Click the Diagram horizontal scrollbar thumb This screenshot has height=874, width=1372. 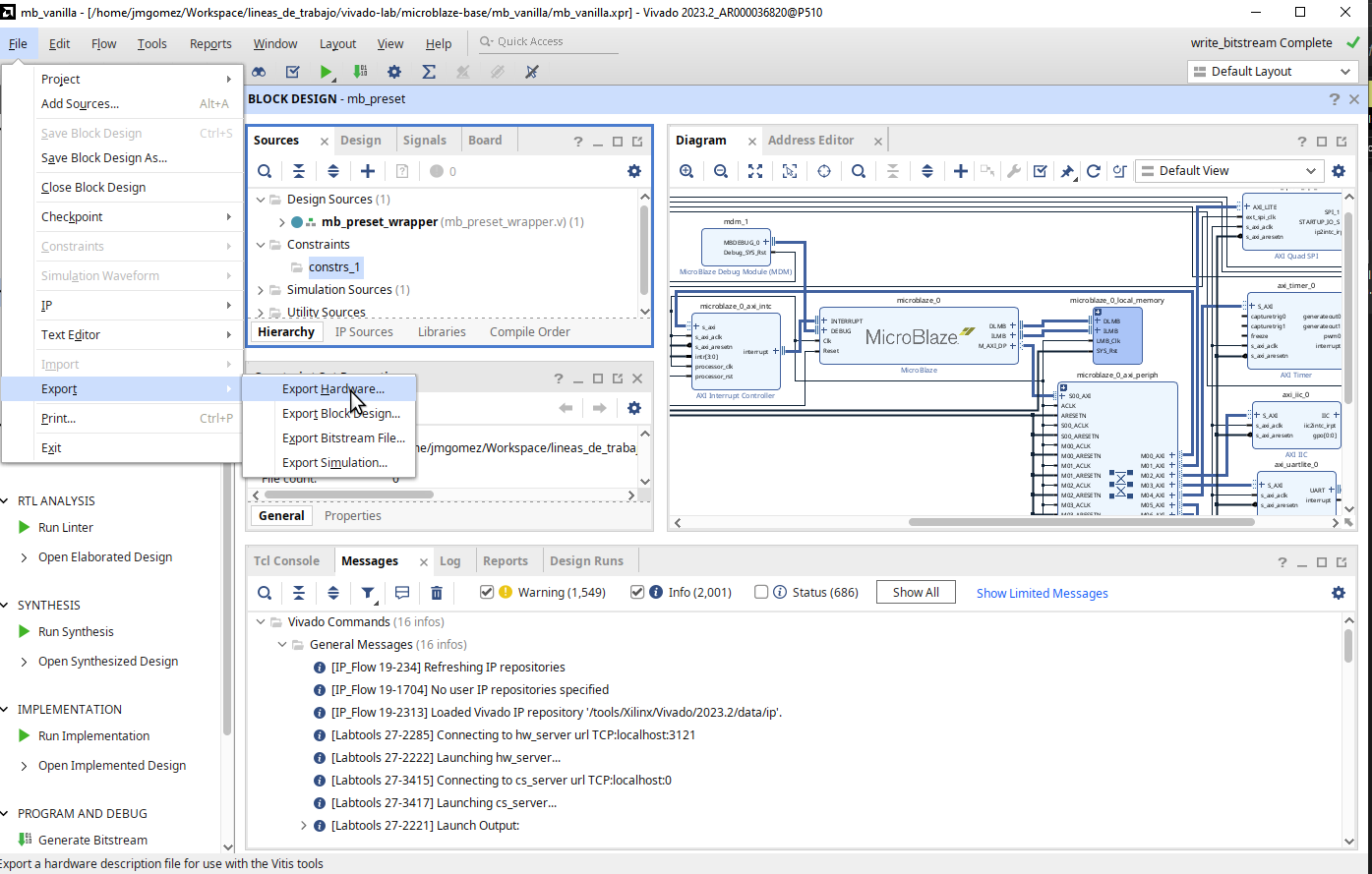click(1081, 522)
